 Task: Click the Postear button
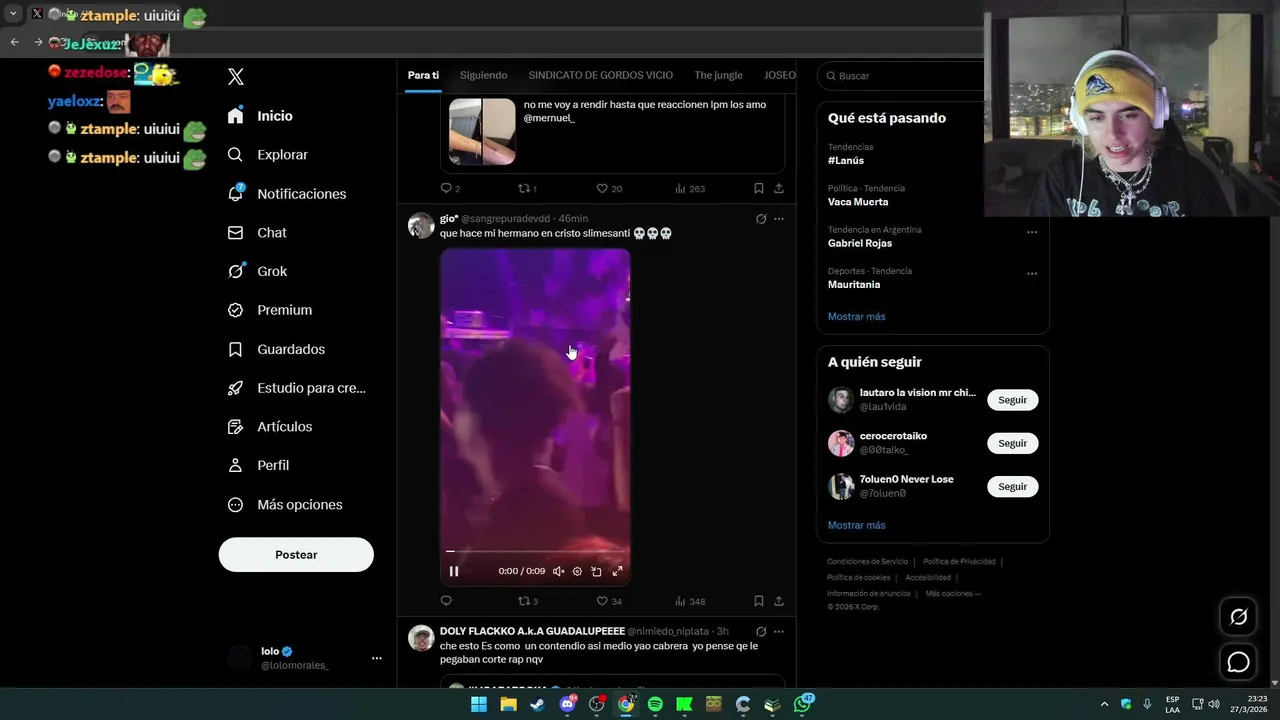296,555
